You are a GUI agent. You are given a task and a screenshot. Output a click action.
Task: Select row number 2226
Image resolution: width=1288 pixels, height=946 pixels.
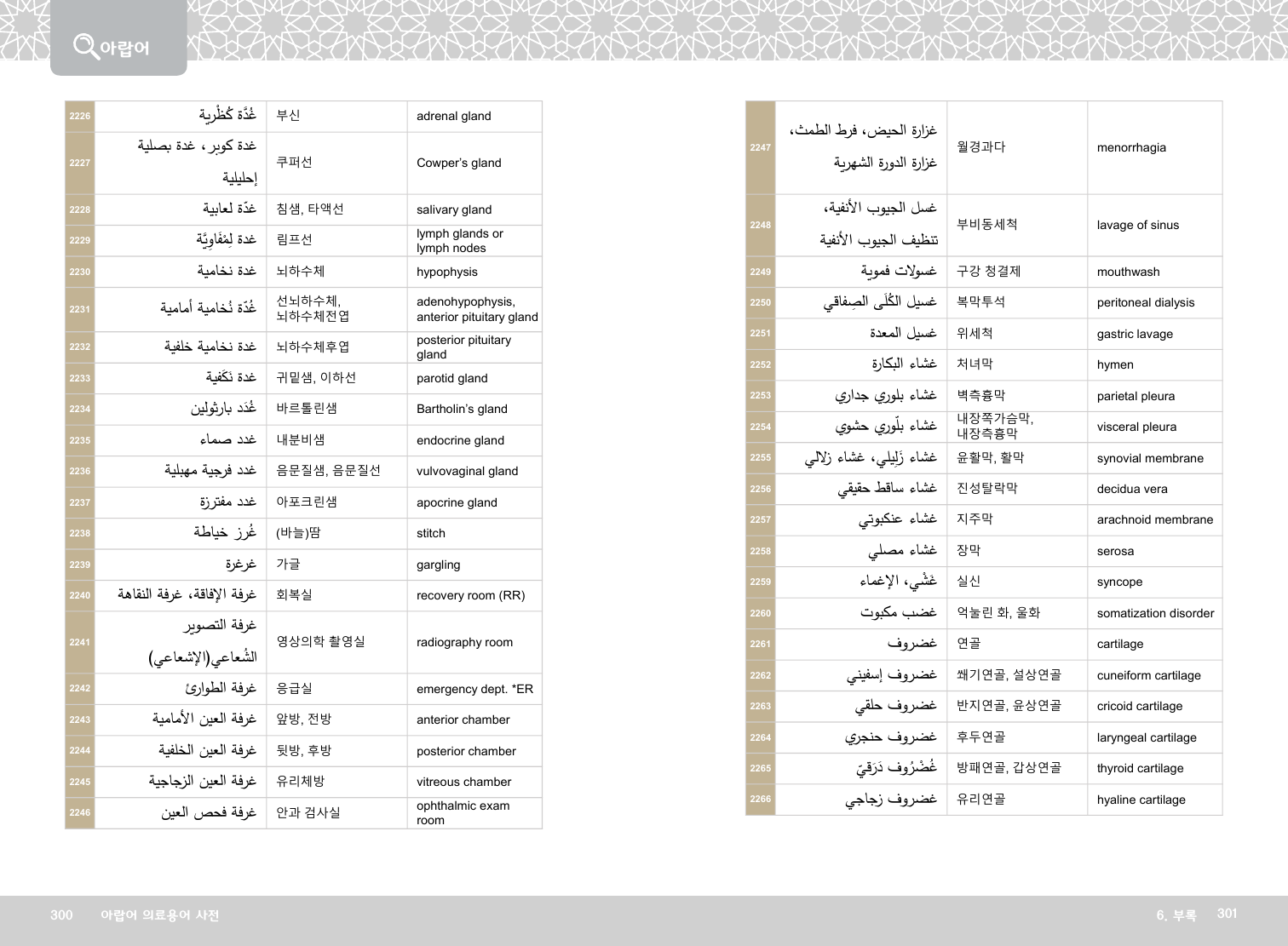point(80,117)
